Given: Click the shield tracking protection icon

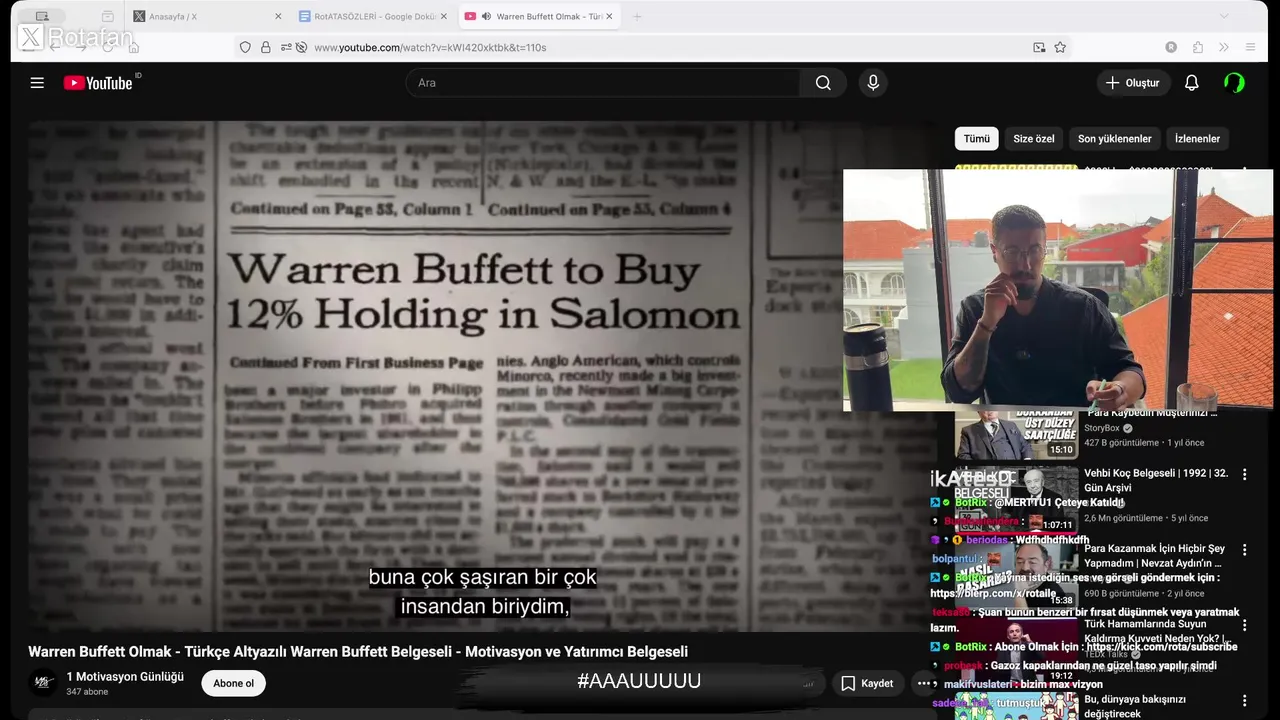Looking at the screenshot, I should pos(245,47).
